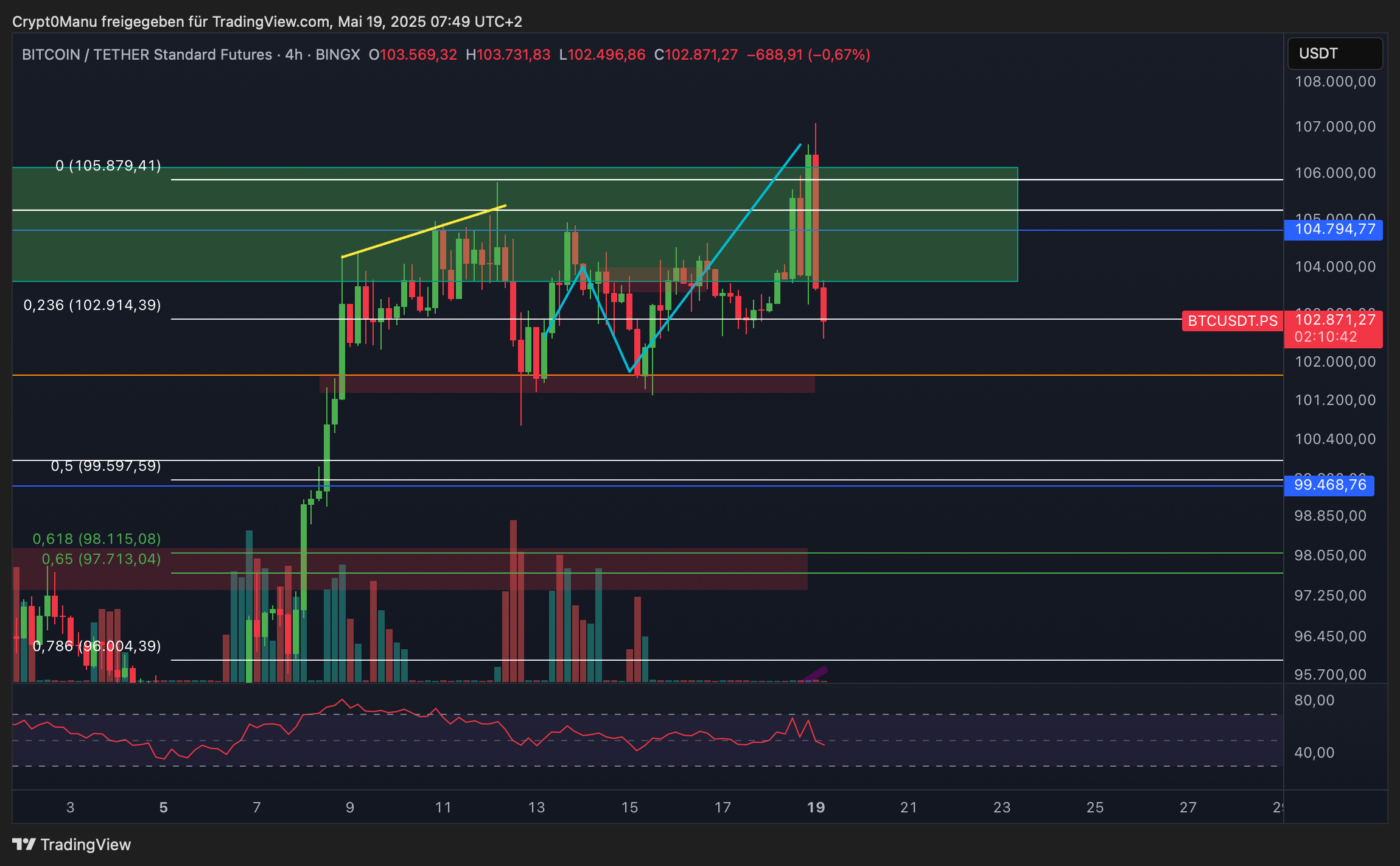This screenshot has height=866, width=1400.
Task: Click date 13 on the time axis
Action: click(536, 808)
